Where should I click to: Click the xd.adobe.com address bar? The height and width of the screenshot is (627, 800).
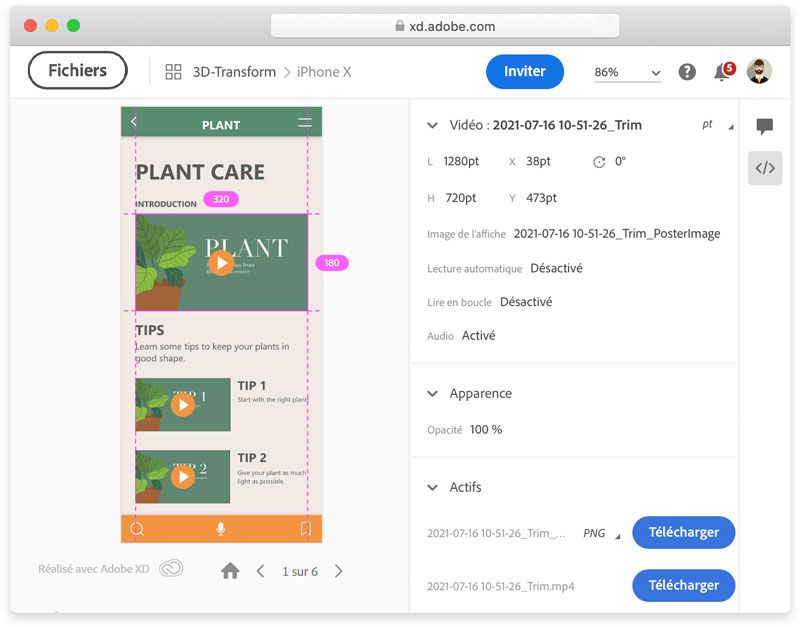(x=445, y=26)
